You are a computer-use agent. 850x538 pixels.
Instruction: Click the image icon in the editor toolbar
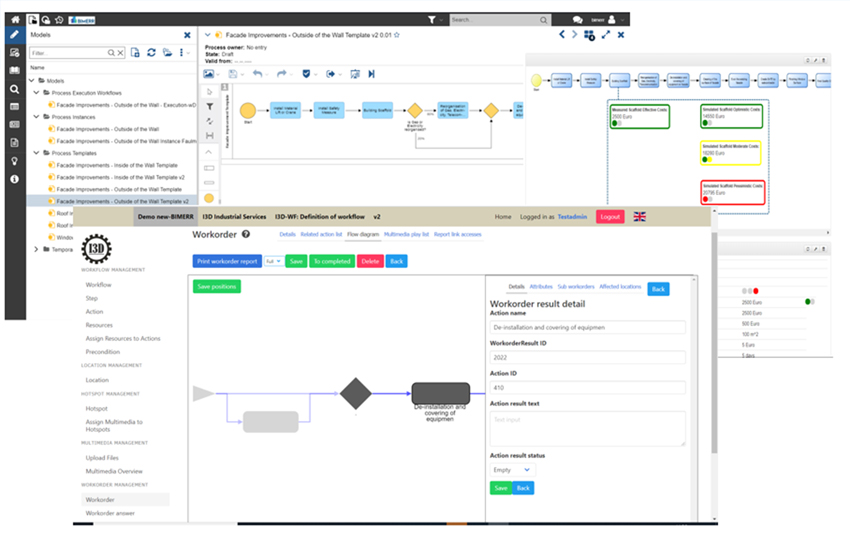(x=209, y=74)
